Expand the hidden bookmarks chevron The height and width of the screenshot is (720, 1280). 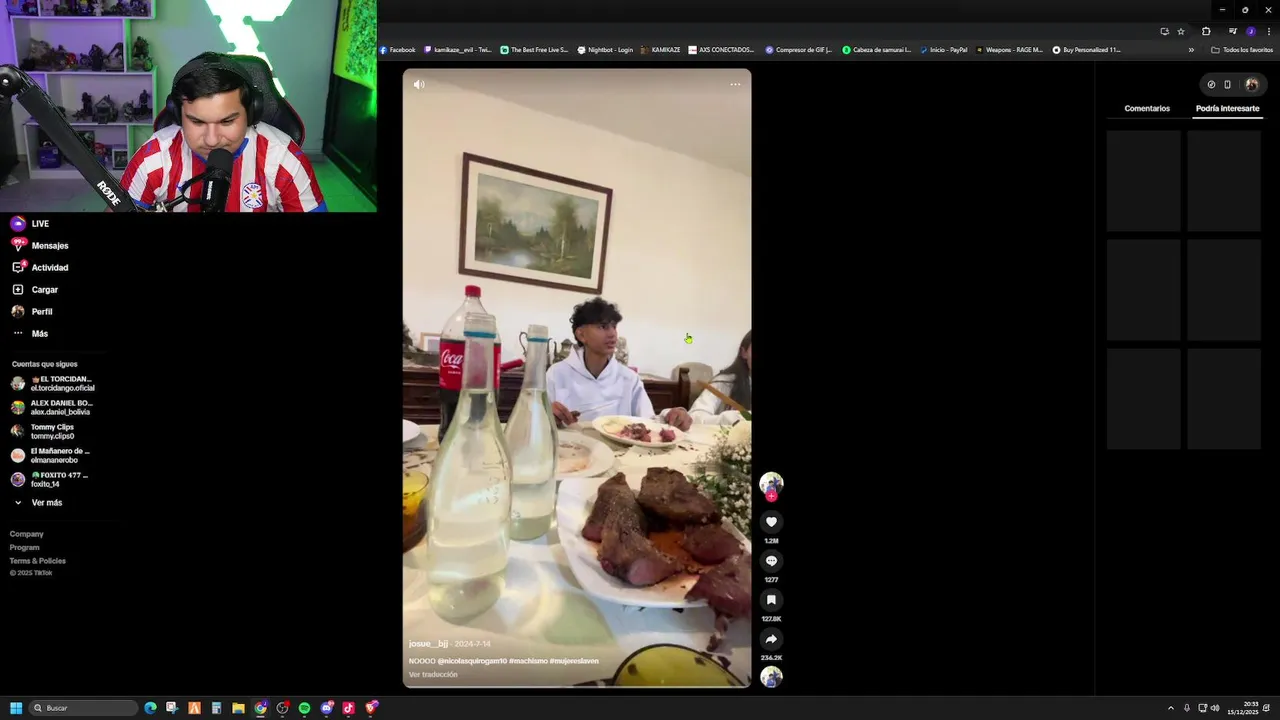click(x=1191, y=50)
